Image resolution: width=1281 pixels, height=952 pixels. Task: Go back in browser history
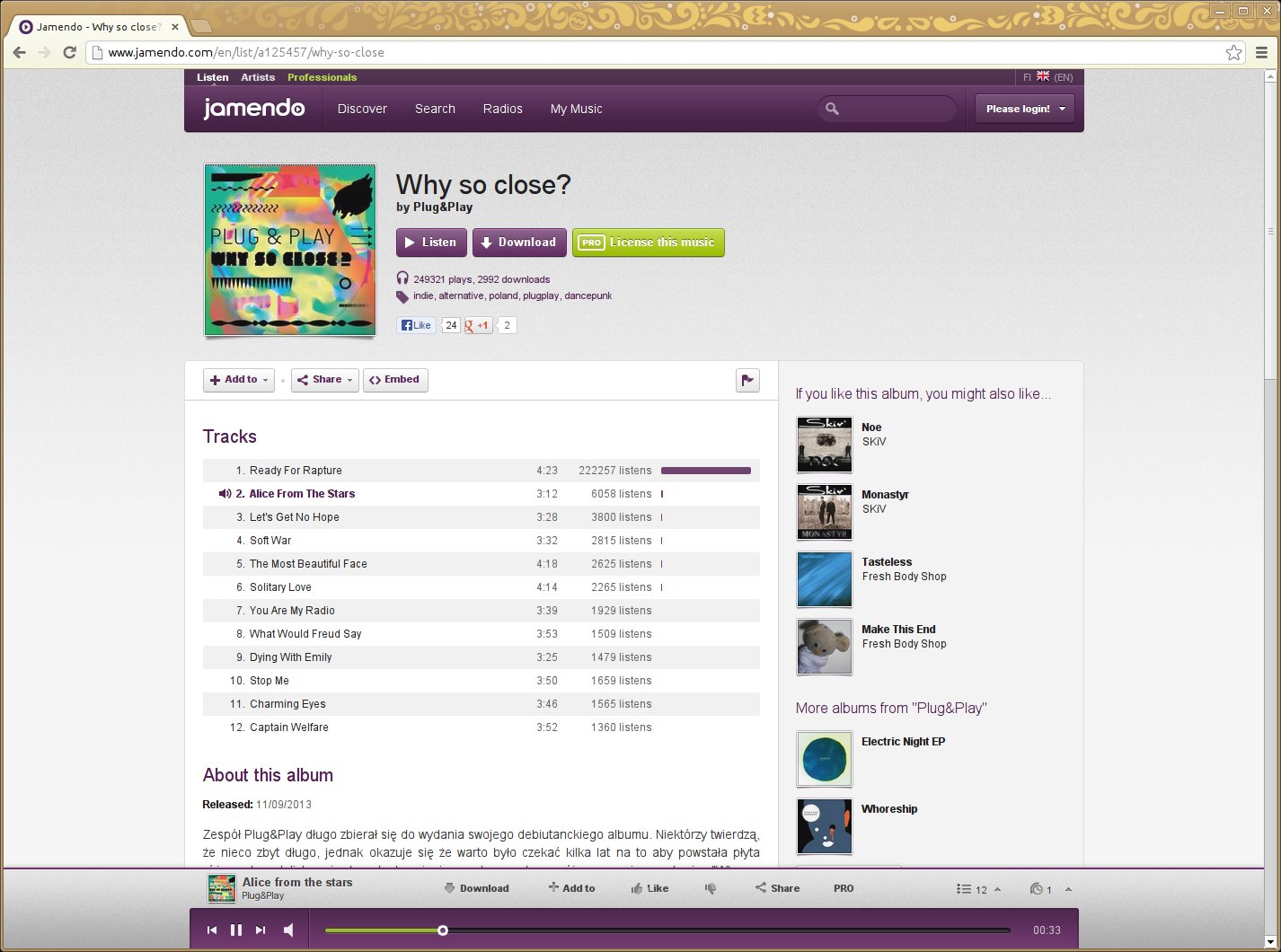click(x=19, y=52)
